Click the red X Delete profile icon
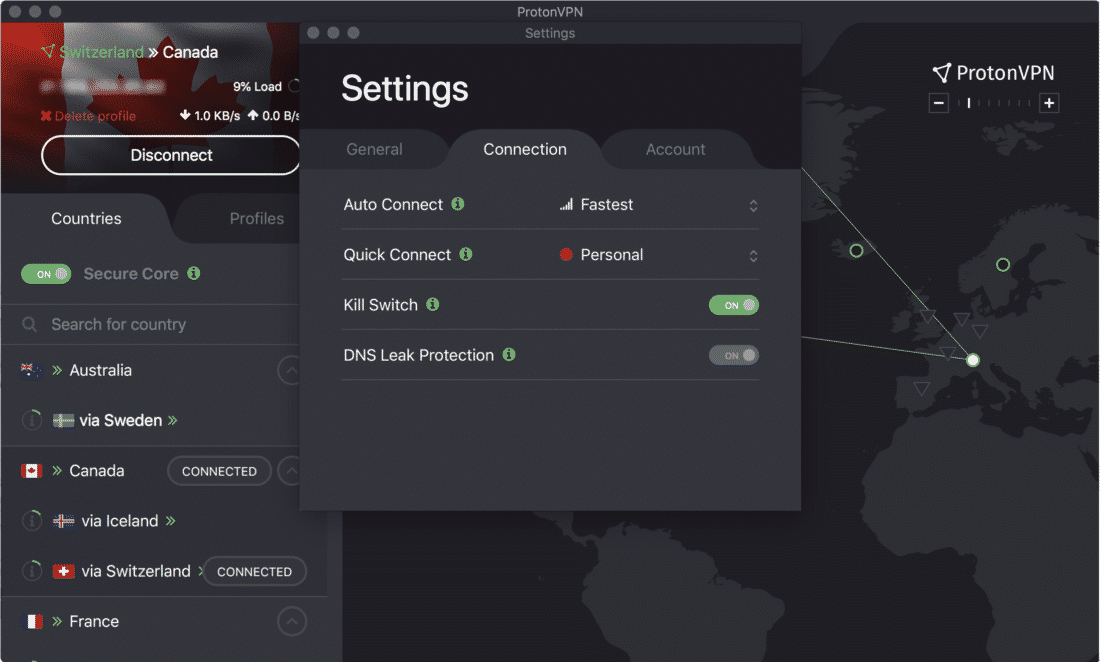Viewport: 1100px width, 662px height. pos(46,116)
